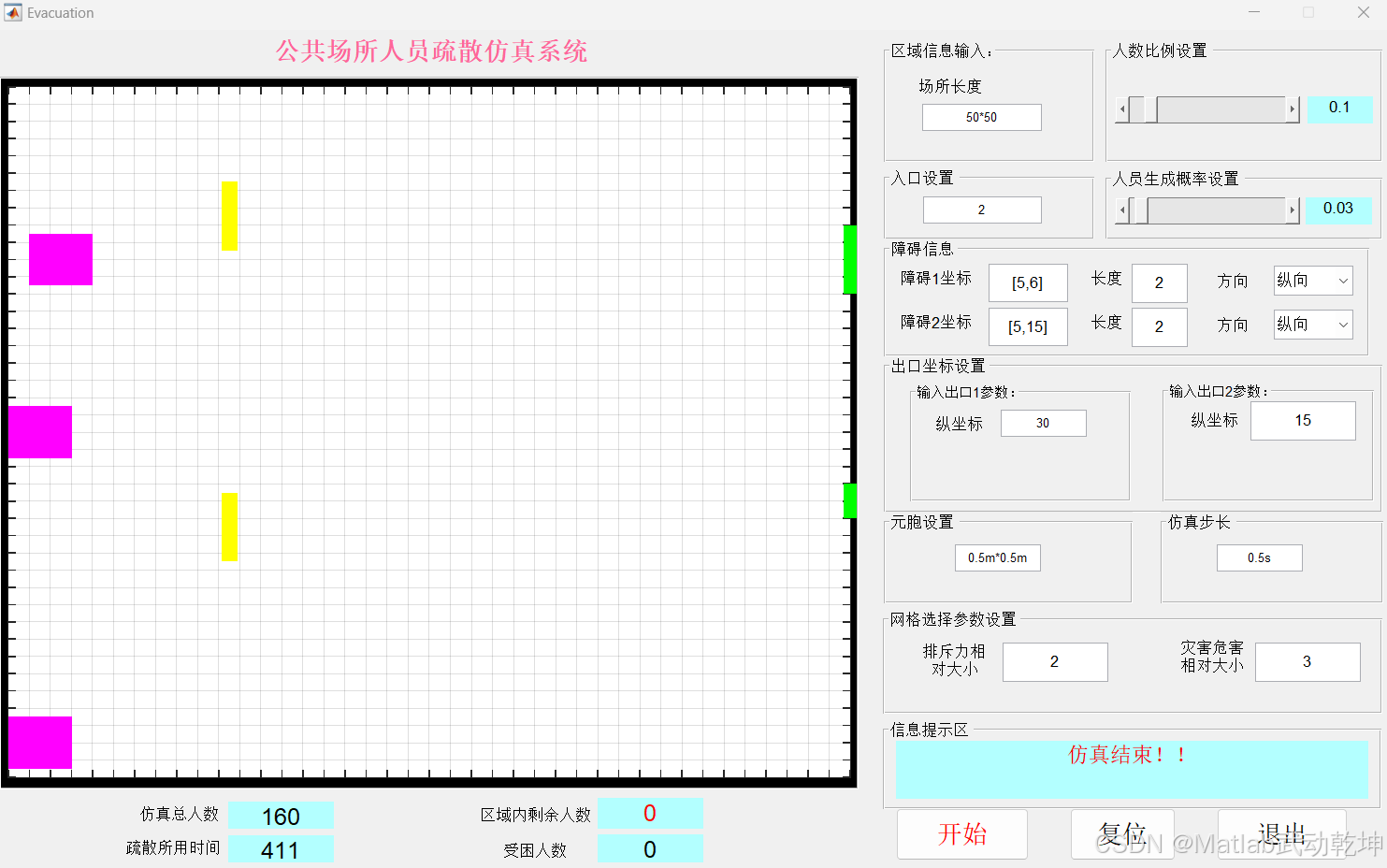Click the 灾害危害相对大小 value field
The image size is (1387, 868).
[x=1308, y=661]
